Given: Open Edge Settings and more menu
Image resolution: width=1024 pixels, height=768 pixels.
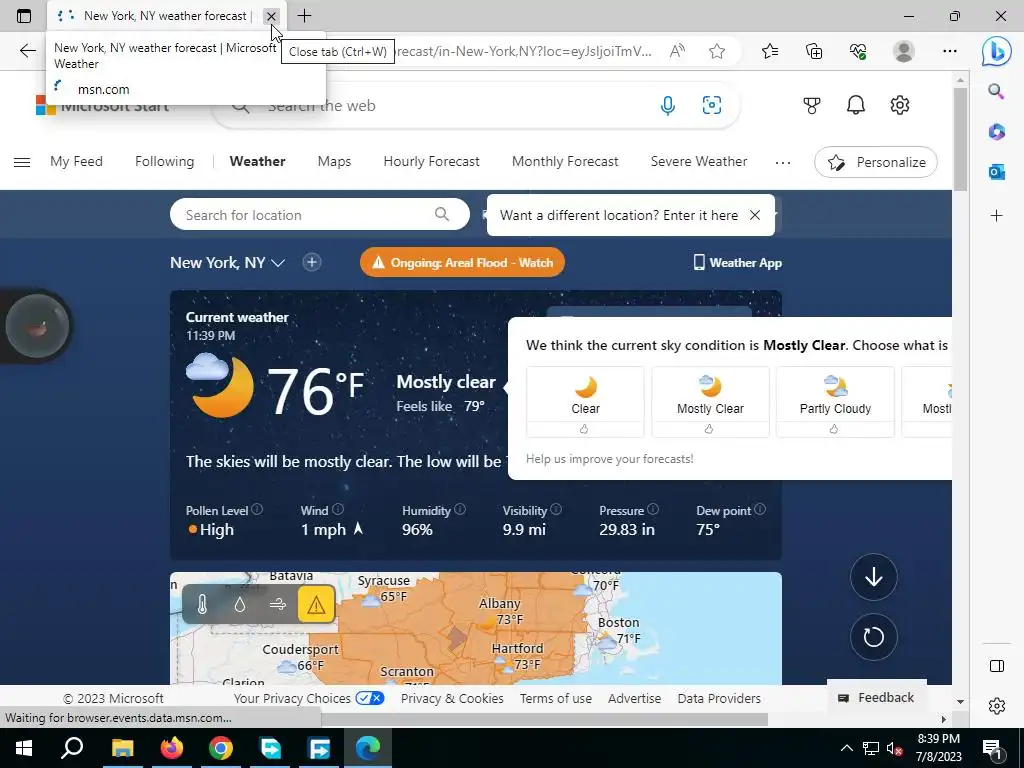Looking at the screenshot, I should 950,51.
